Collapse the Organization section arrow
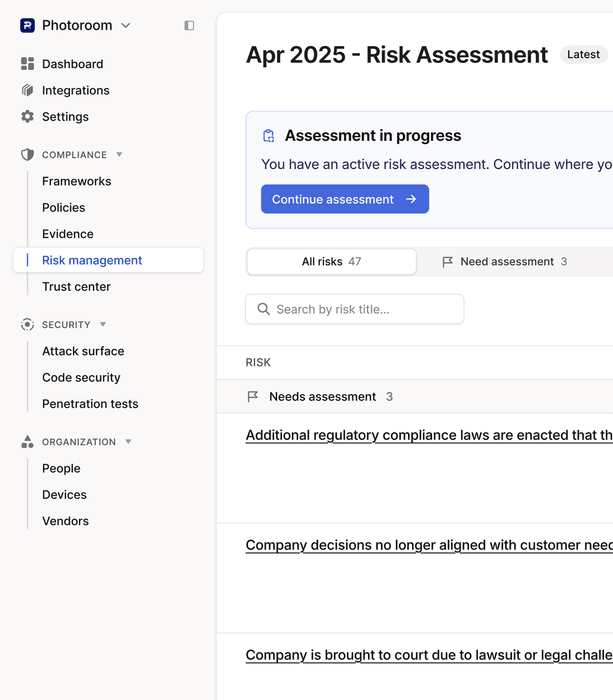This screenshot has height=700, width=613. coord(128,442)
